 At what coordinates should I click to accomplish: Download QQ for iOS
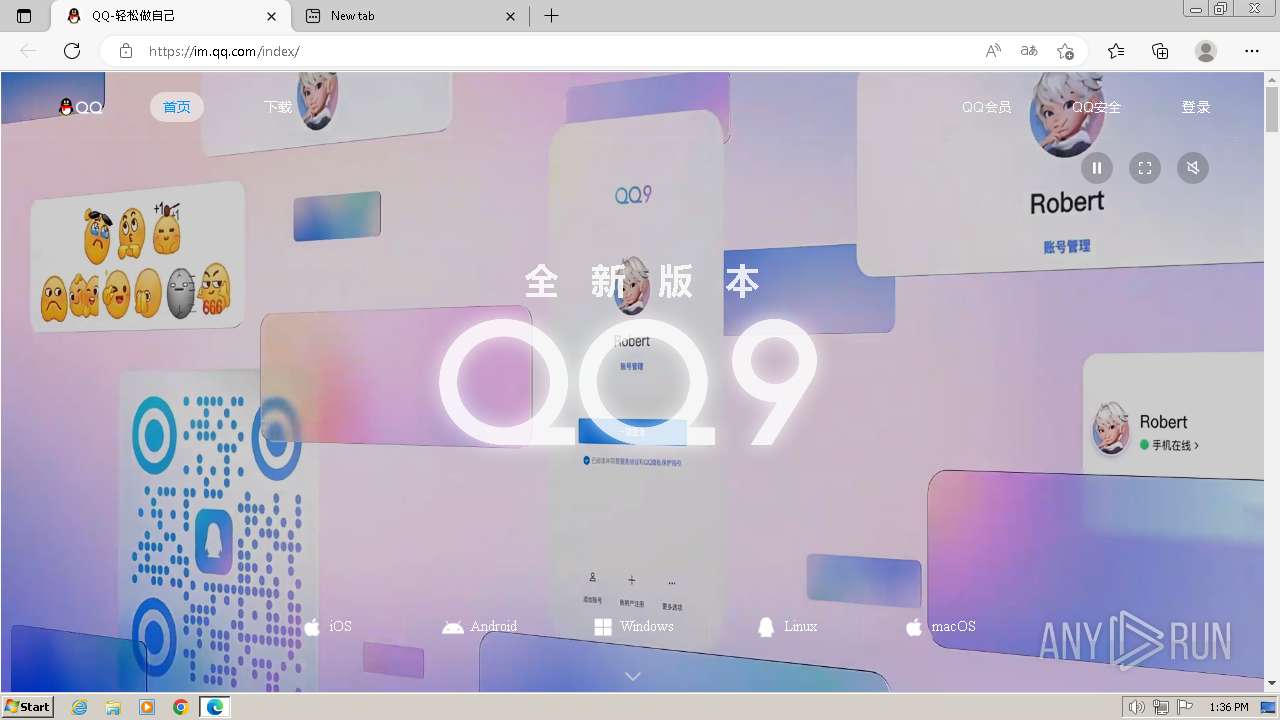point(328,626)
